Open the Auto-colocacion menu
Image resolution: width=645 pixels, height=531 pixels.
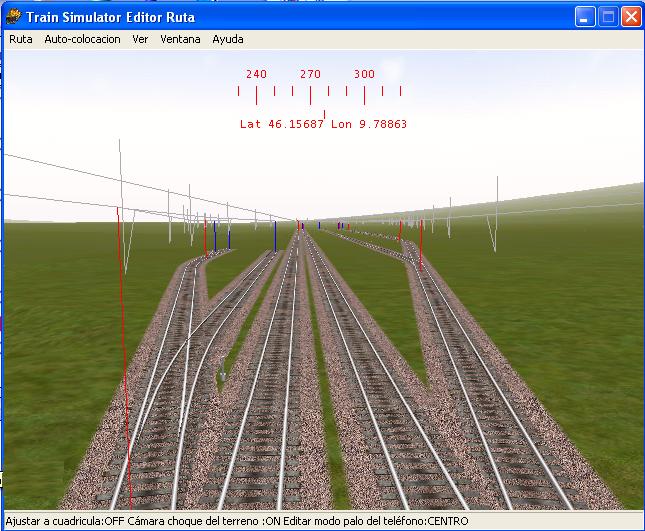82,39
